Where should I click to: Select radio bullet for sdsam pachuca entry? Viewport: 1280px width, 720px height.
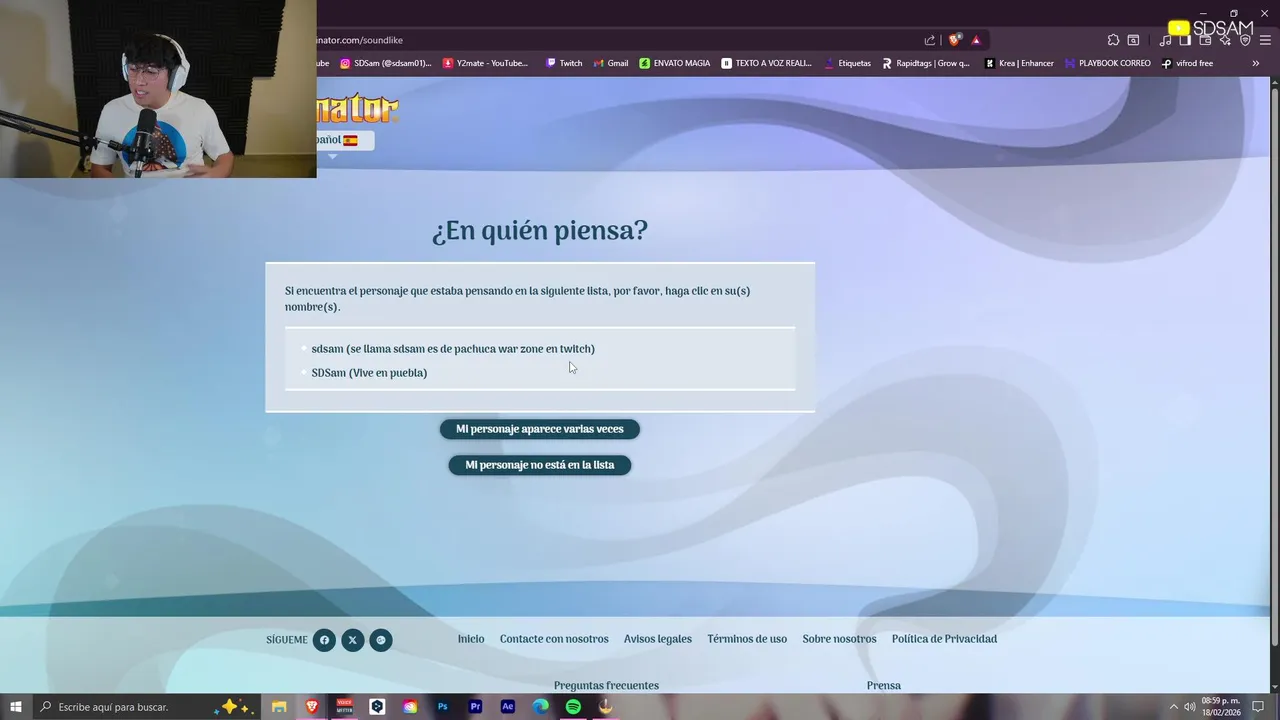coord(304,349)
